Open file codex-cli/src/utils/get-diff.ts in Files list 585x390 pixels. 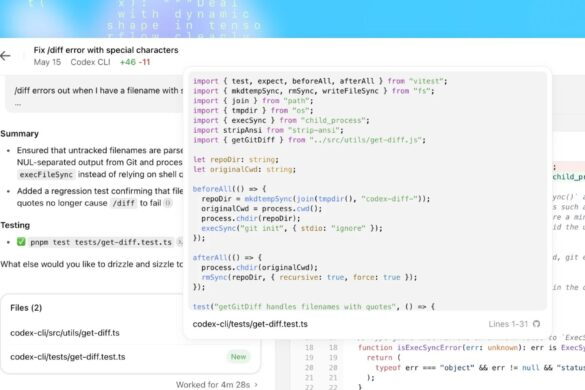65,333
